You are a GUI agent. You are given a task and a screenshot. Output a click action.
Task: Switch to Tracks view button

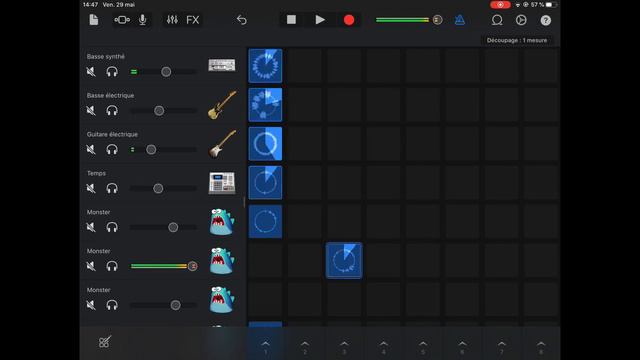(122, 20)
